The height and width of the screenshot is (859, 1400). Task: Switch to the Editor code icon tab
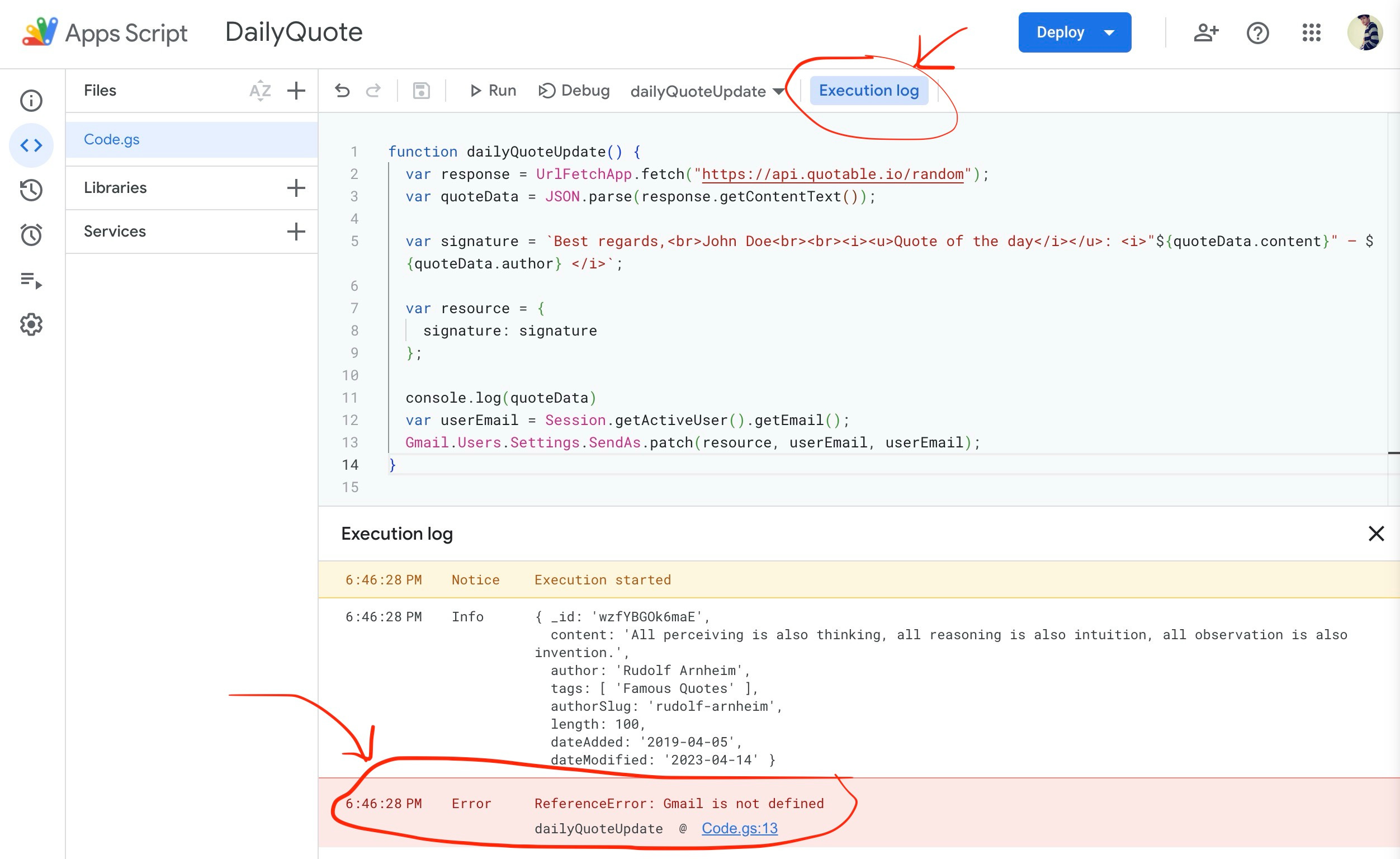coord(31,145)
